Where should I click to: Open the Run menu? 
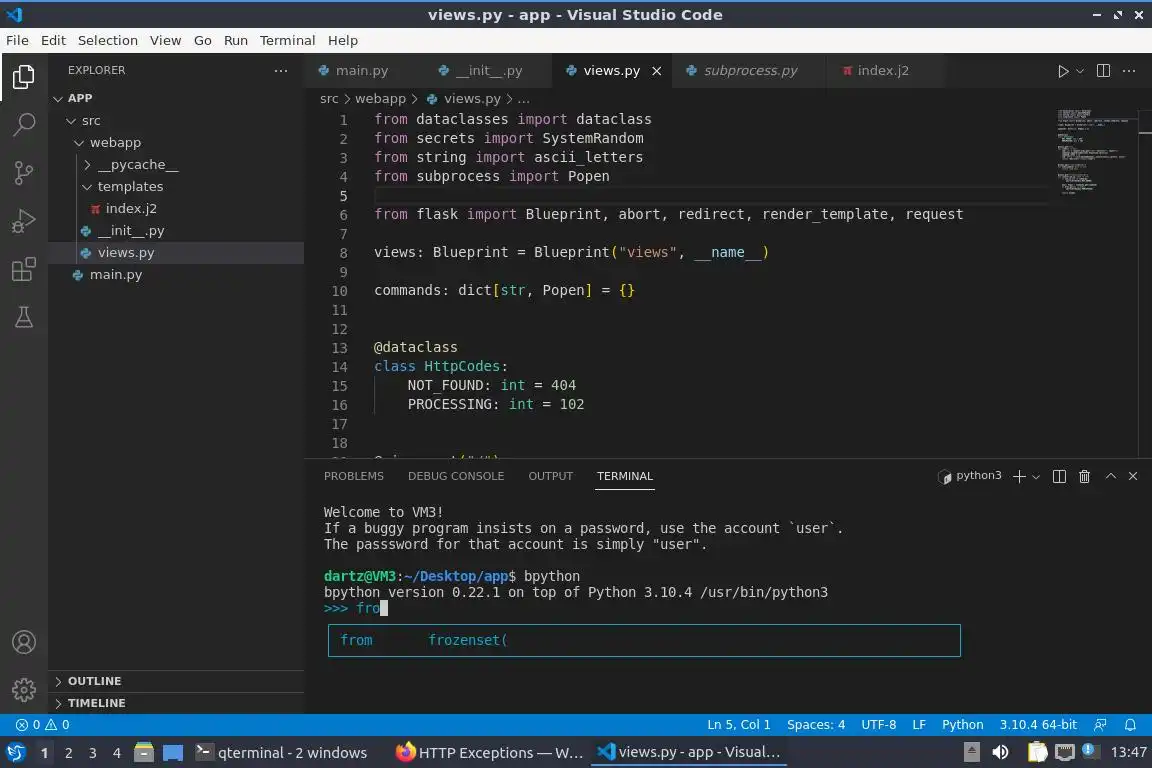236,40
